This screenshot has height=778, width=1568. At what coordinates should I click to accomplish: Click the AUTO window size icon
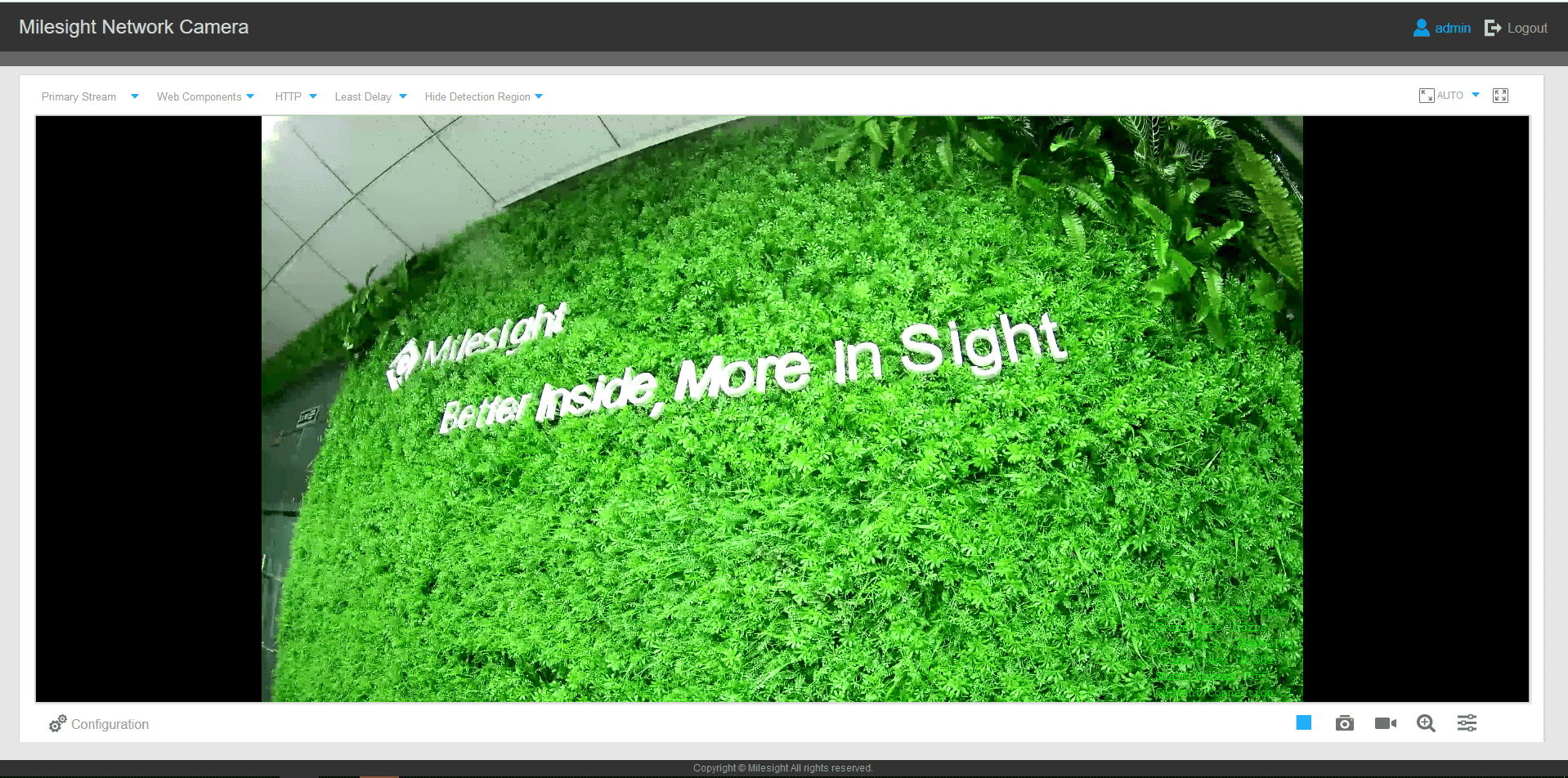pos(1427,96)
